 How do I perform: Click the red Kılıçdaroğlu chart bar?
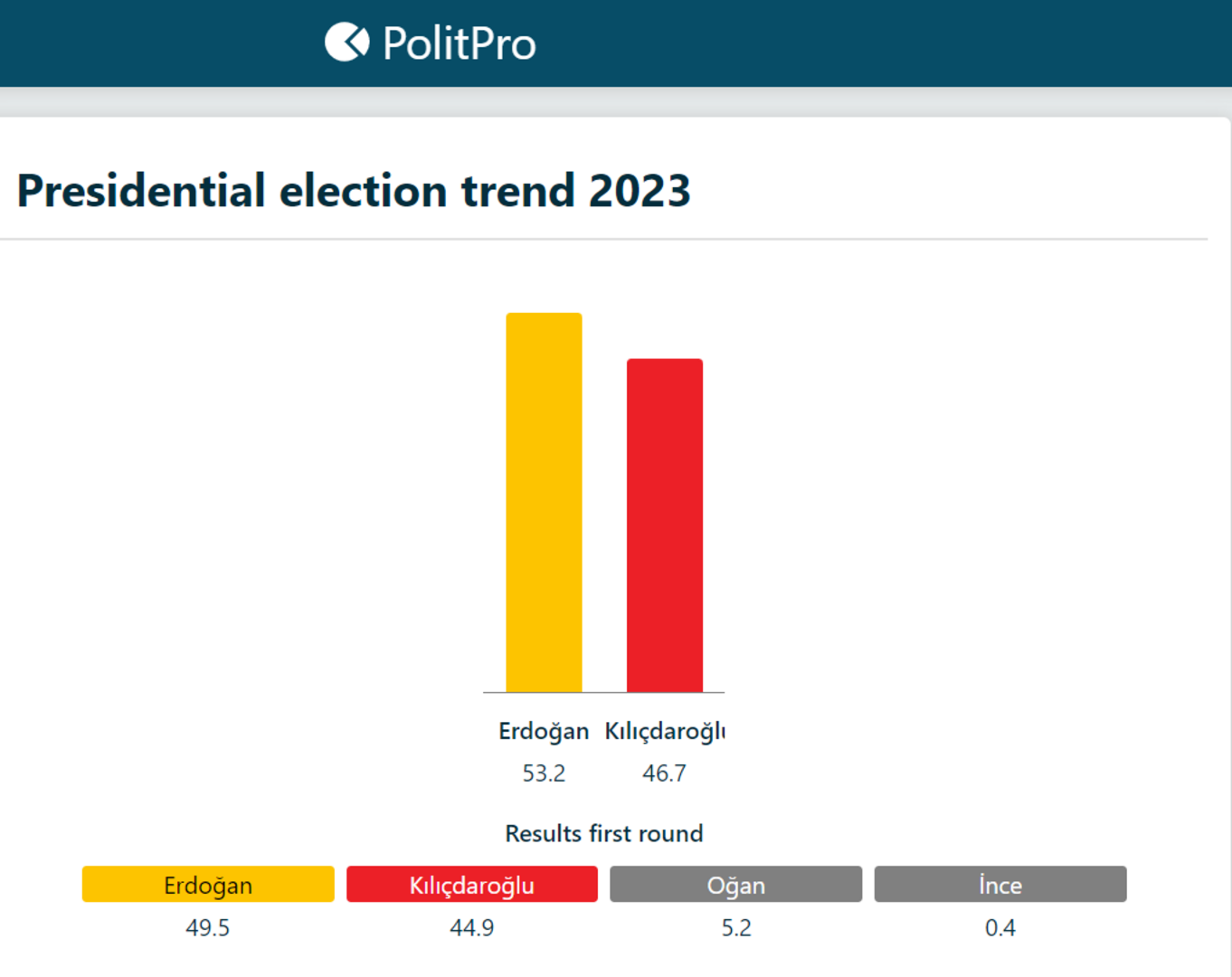coord(665,526)
